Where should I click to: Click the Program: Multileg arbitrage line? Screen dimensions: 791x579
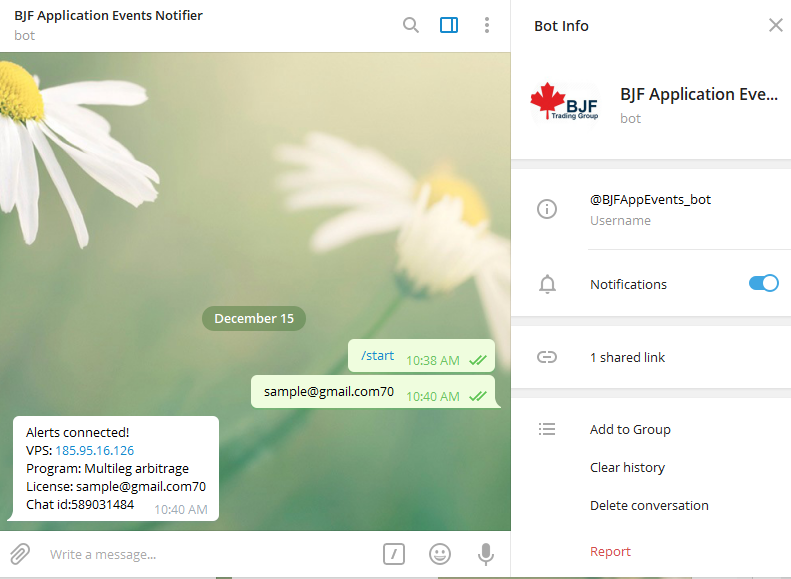(107, 469)
